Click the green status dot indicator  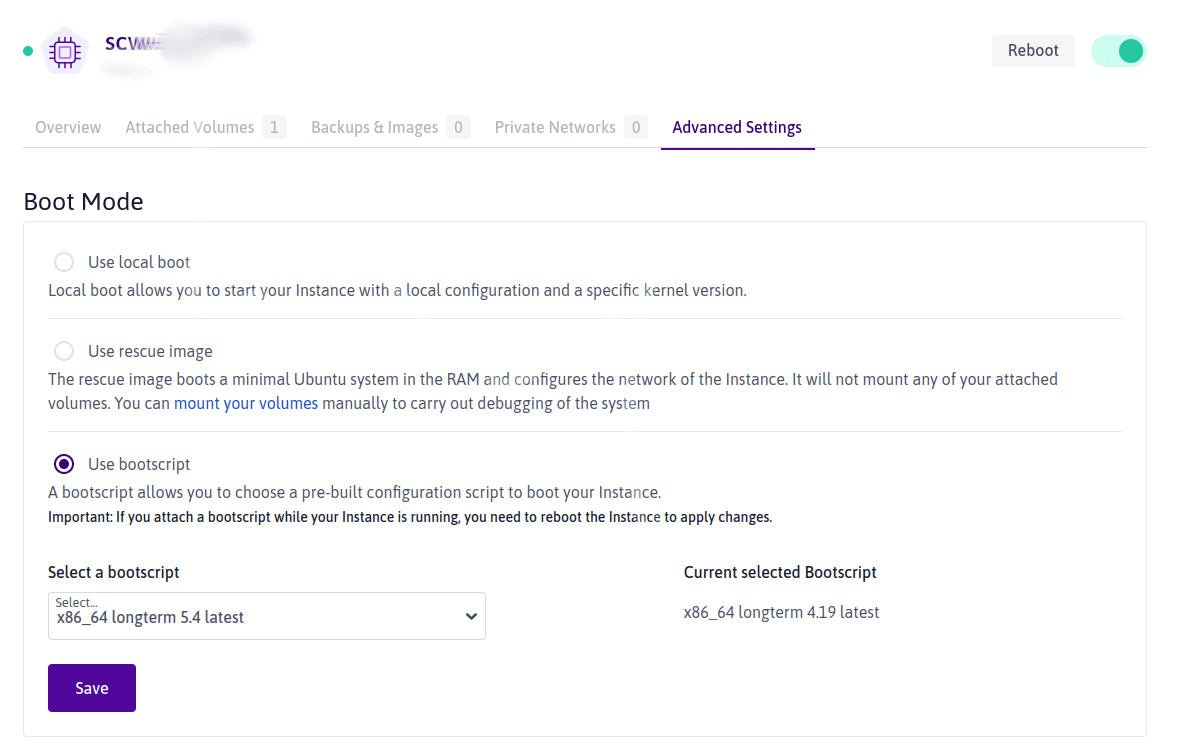(x=28, y=51)
